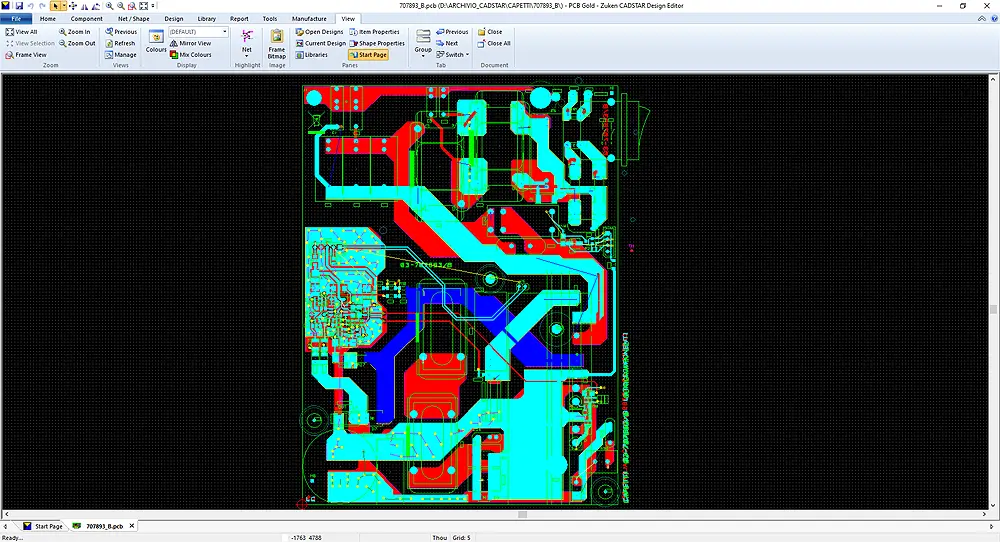The width and height of the screenshot is (1000, 542).
Task: Switch to the Tools ribbon tab
Action: coord(270,18)
